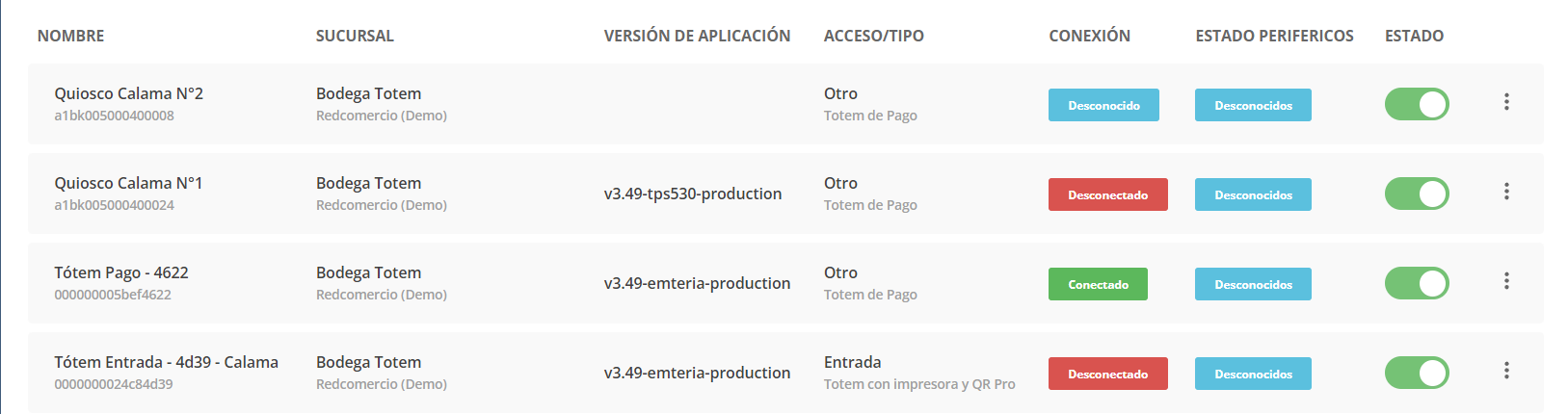Click the green Conectado badge
Screen dimensions: 1568x414
[1098, 284]
